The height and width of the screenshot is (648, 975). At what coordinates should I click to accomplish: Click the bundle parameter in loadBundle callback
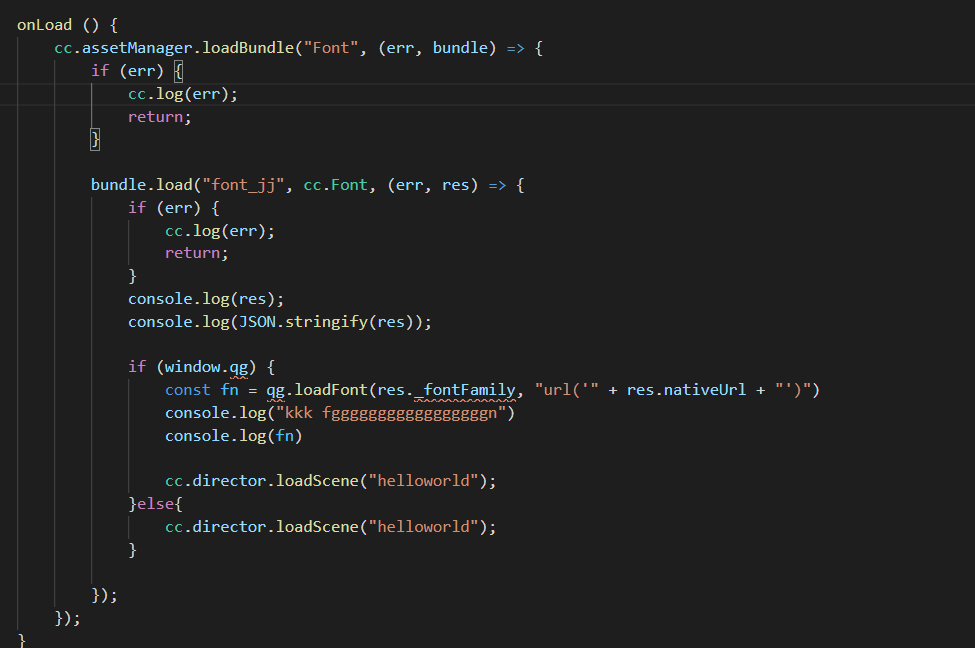pos(460,48)
